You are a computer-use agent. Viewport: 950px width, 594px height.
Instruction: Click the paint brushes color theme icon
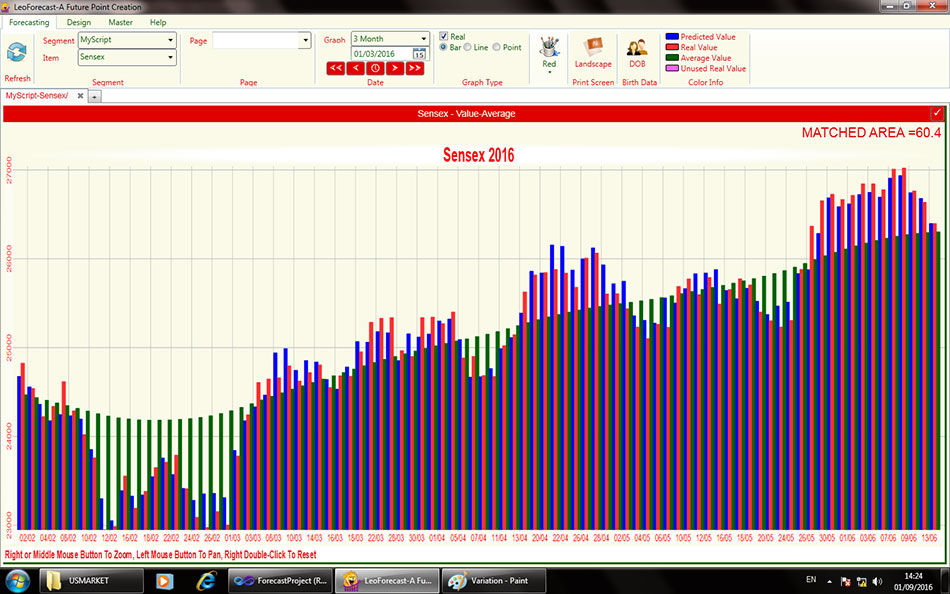[549, 47]
